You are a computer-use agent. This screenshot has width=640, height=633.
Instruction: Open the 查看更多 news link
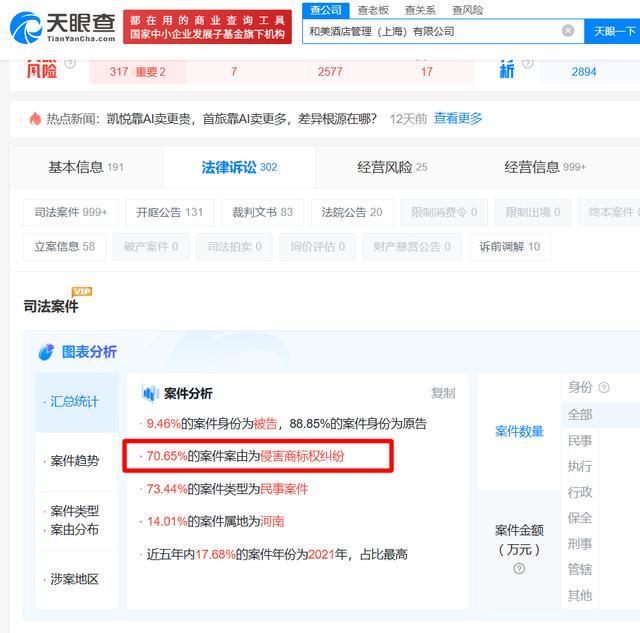[x=458, y=118]
